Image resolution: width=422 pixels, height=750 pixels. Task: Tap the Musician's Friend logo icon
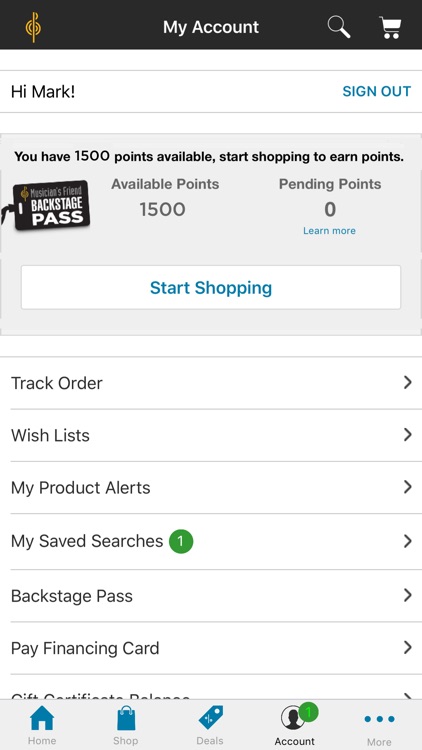(33, 27)
